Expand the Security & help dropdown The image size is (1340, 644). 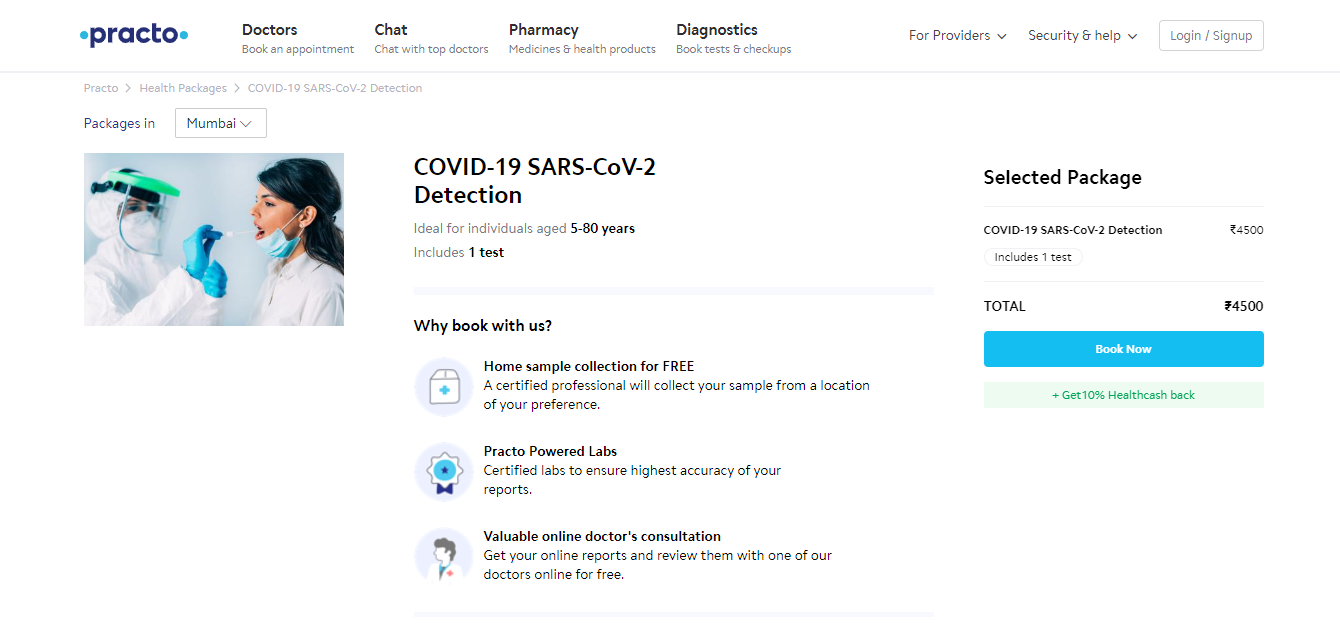click(x=1083, y=36)
